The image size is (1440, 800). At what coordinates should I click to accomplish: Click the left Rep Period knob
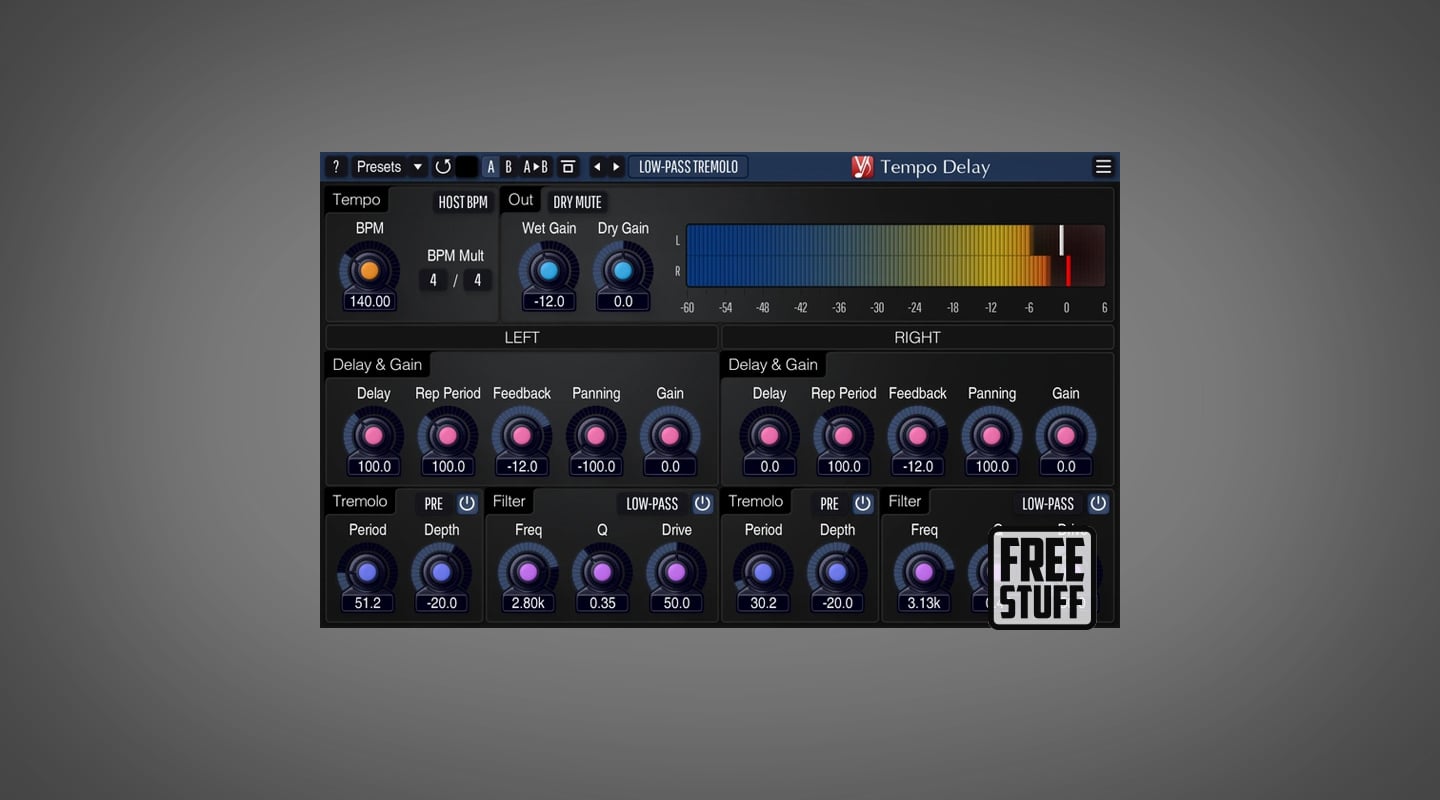(x=448, y=436)
